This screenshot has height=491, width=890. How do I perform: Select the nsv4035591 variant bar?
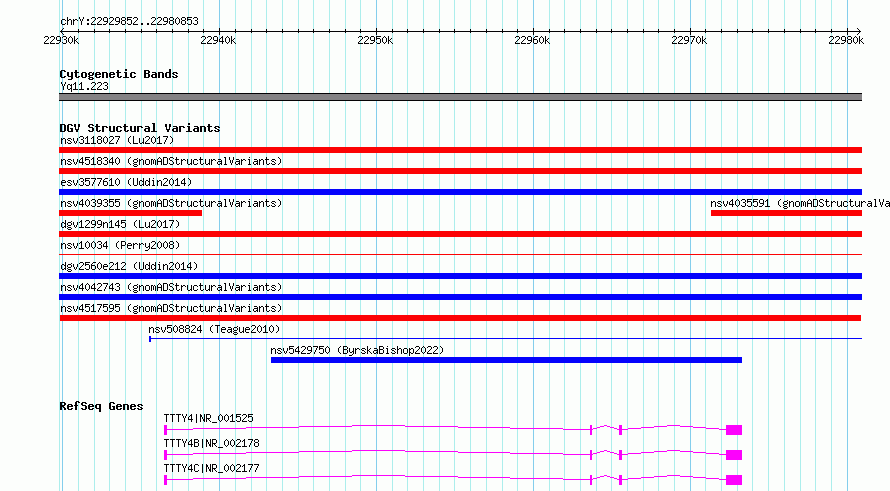[786, 213]
